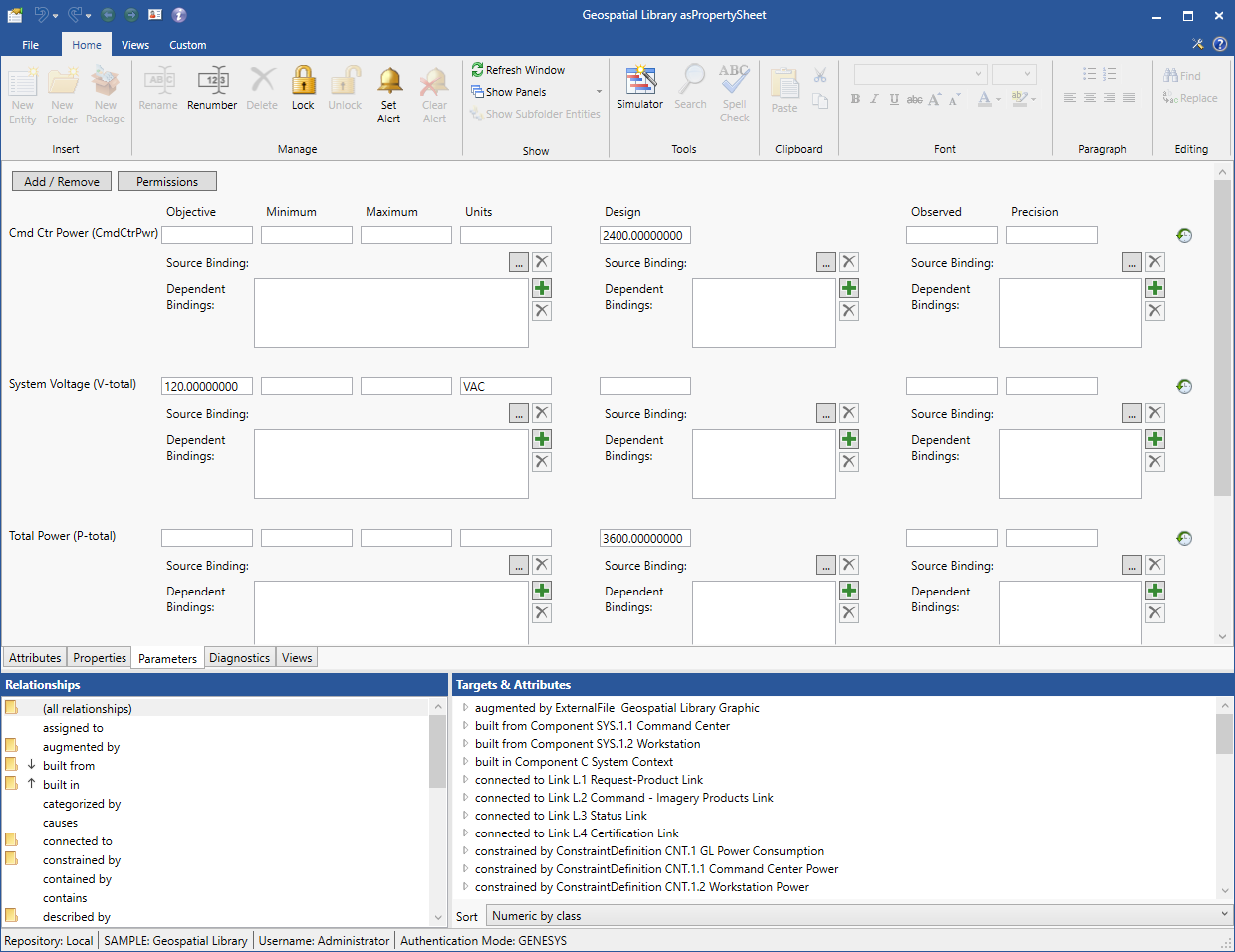Click the Spell Check icon
This screenshot has height=952, width=1235.
pos(734,80)
